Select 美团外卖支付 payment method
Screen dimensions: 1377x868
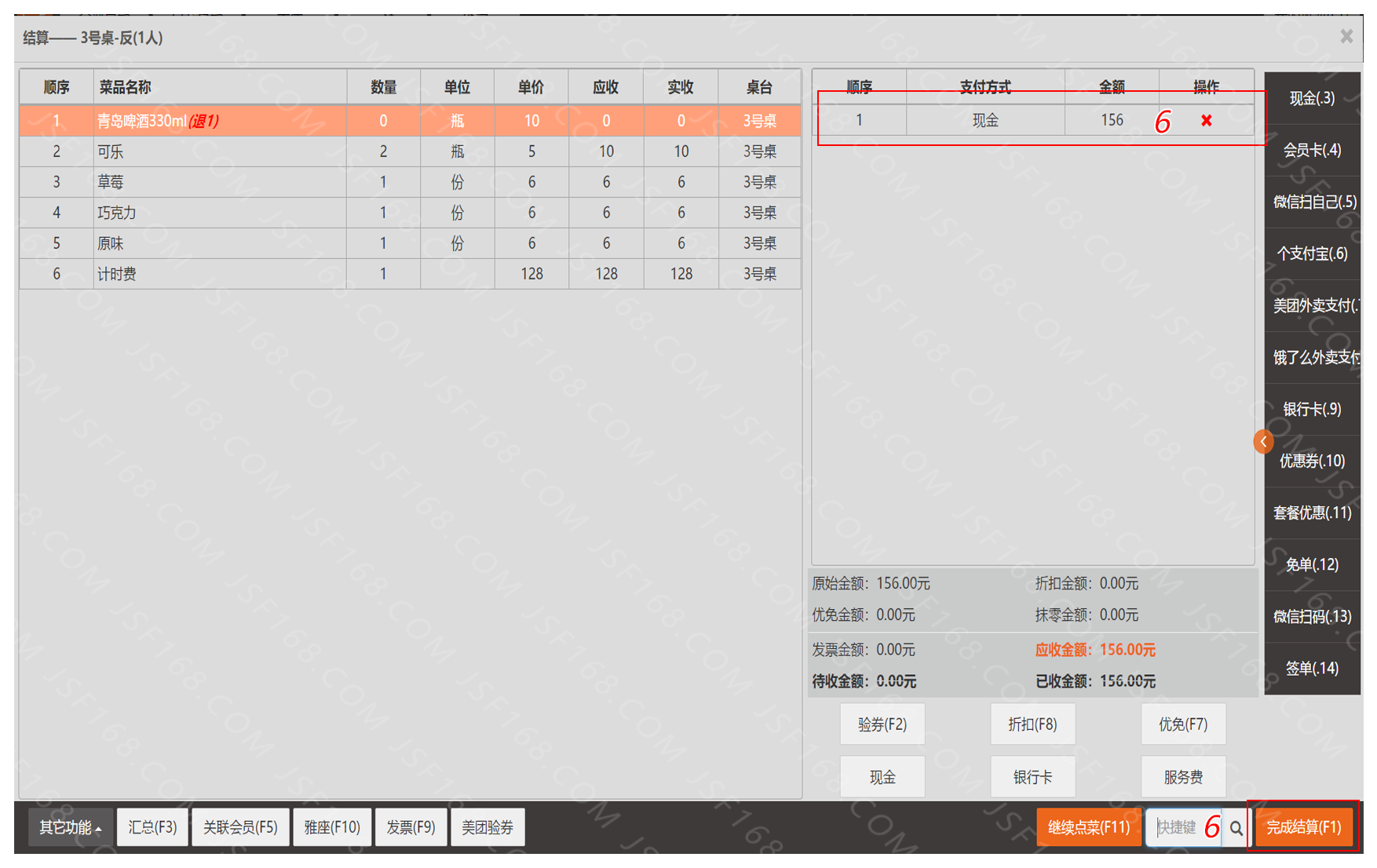coord(1312,305)
